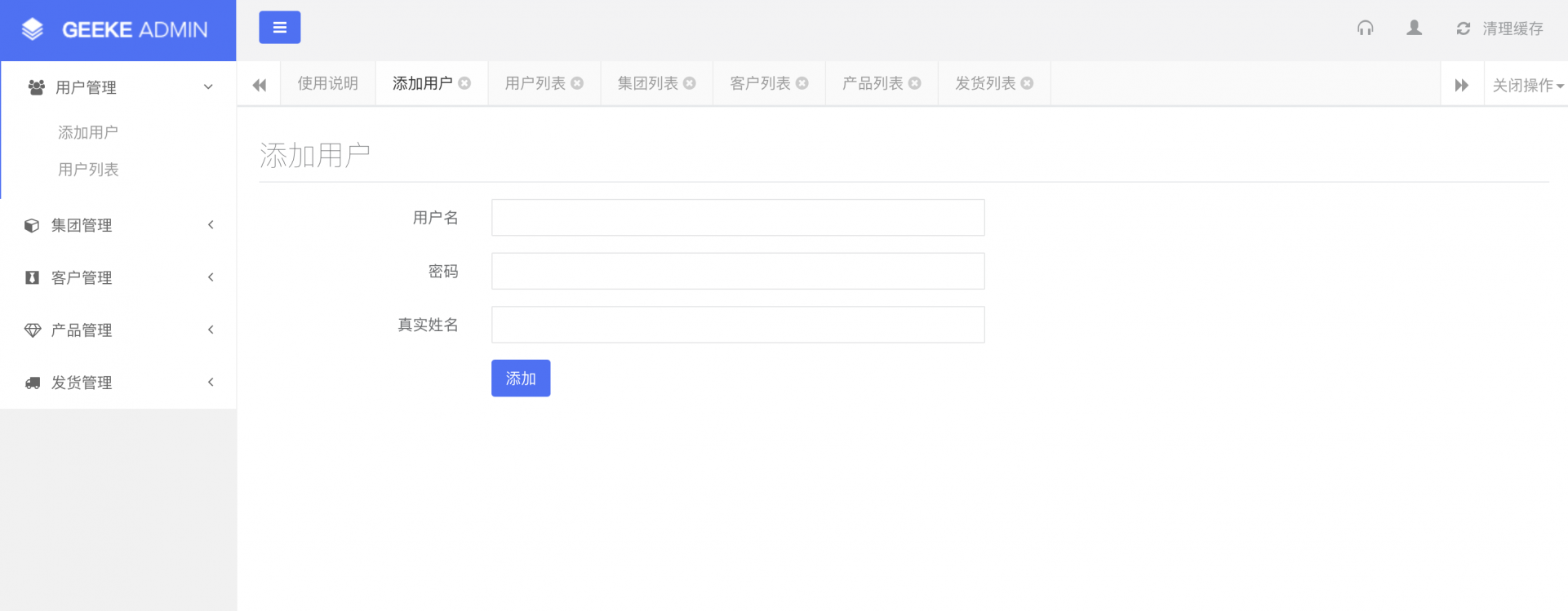Open 用户列表 in the sidebar
The image size is (1568, 611).
pos(88,170)
